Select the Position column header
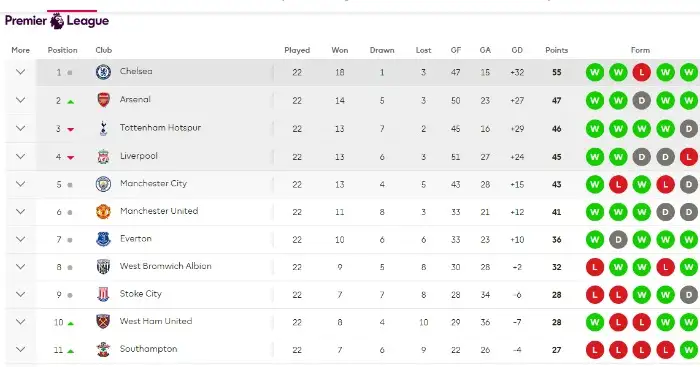 tap(62, 50)
